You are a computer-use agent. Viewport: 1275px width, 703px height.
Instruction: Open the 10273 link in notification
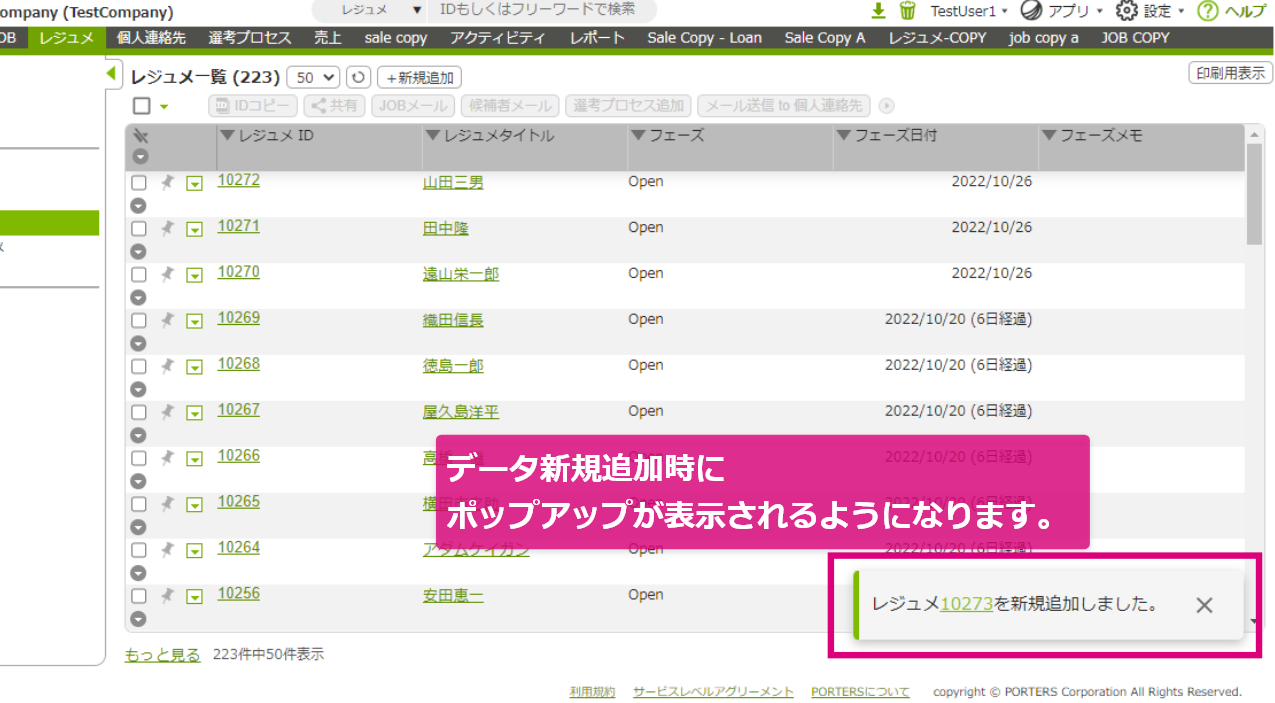(x=966, y=604)
